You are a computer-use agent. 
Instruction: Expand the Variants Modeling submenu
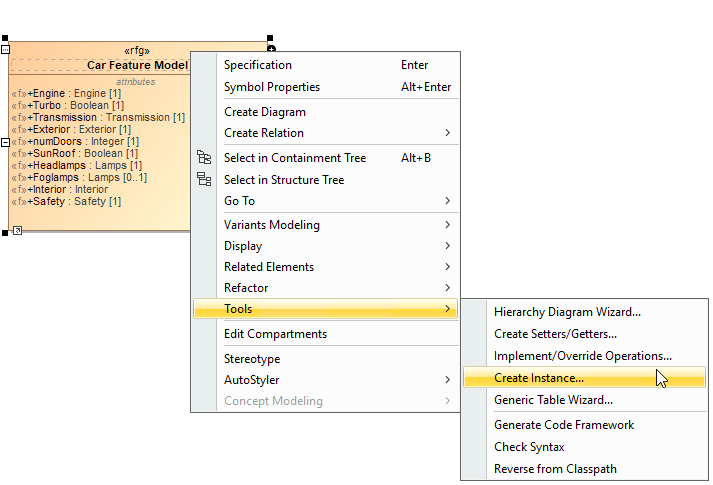pyautogui.click(x=447, y=225)
